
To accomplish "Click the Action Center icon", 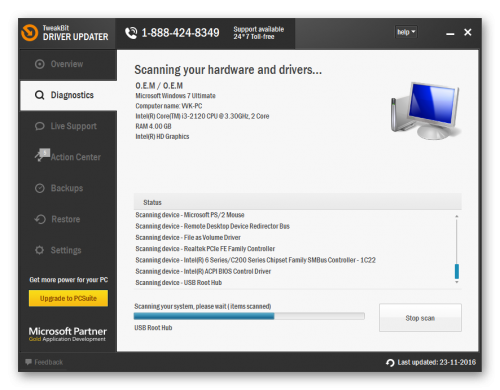I will (x=42, y=155).
